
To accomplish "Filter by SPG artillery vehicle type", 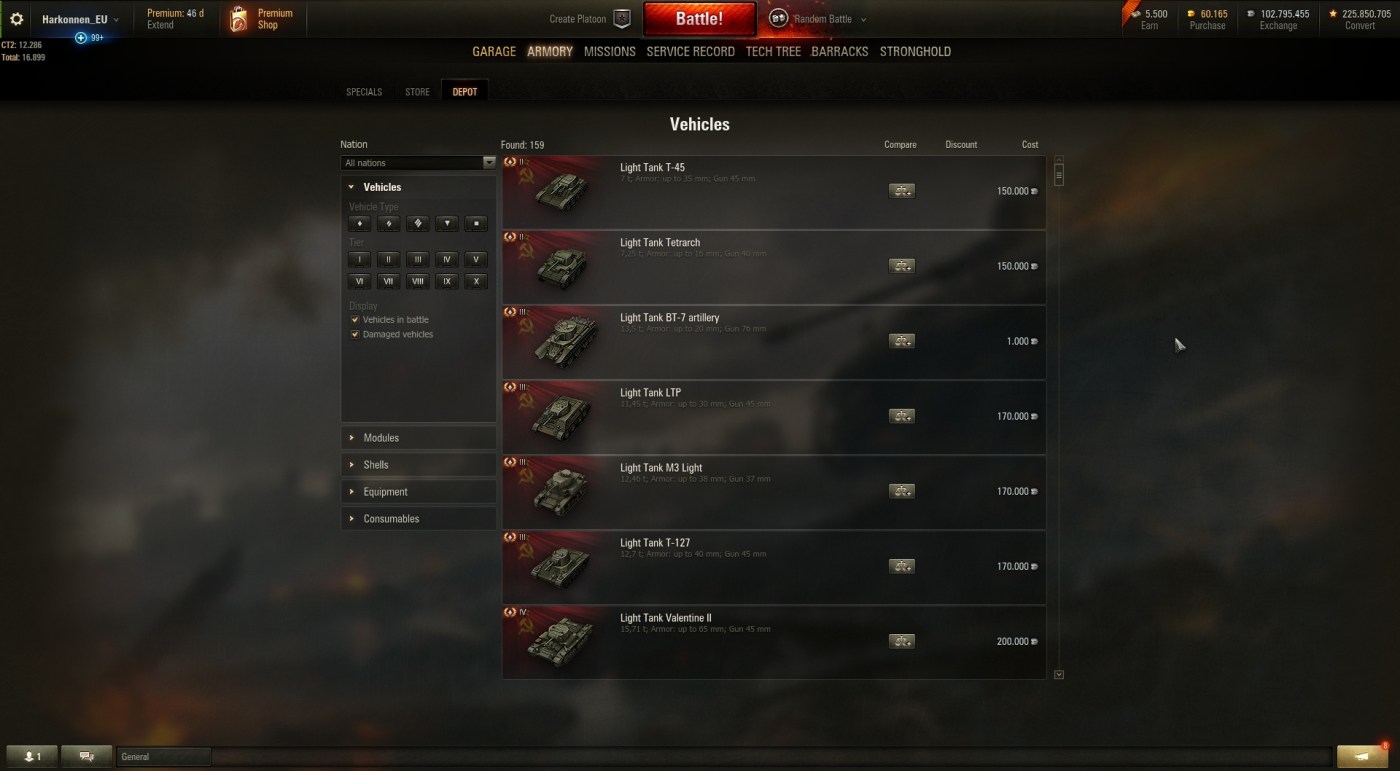I will click(x=477, y=223).
